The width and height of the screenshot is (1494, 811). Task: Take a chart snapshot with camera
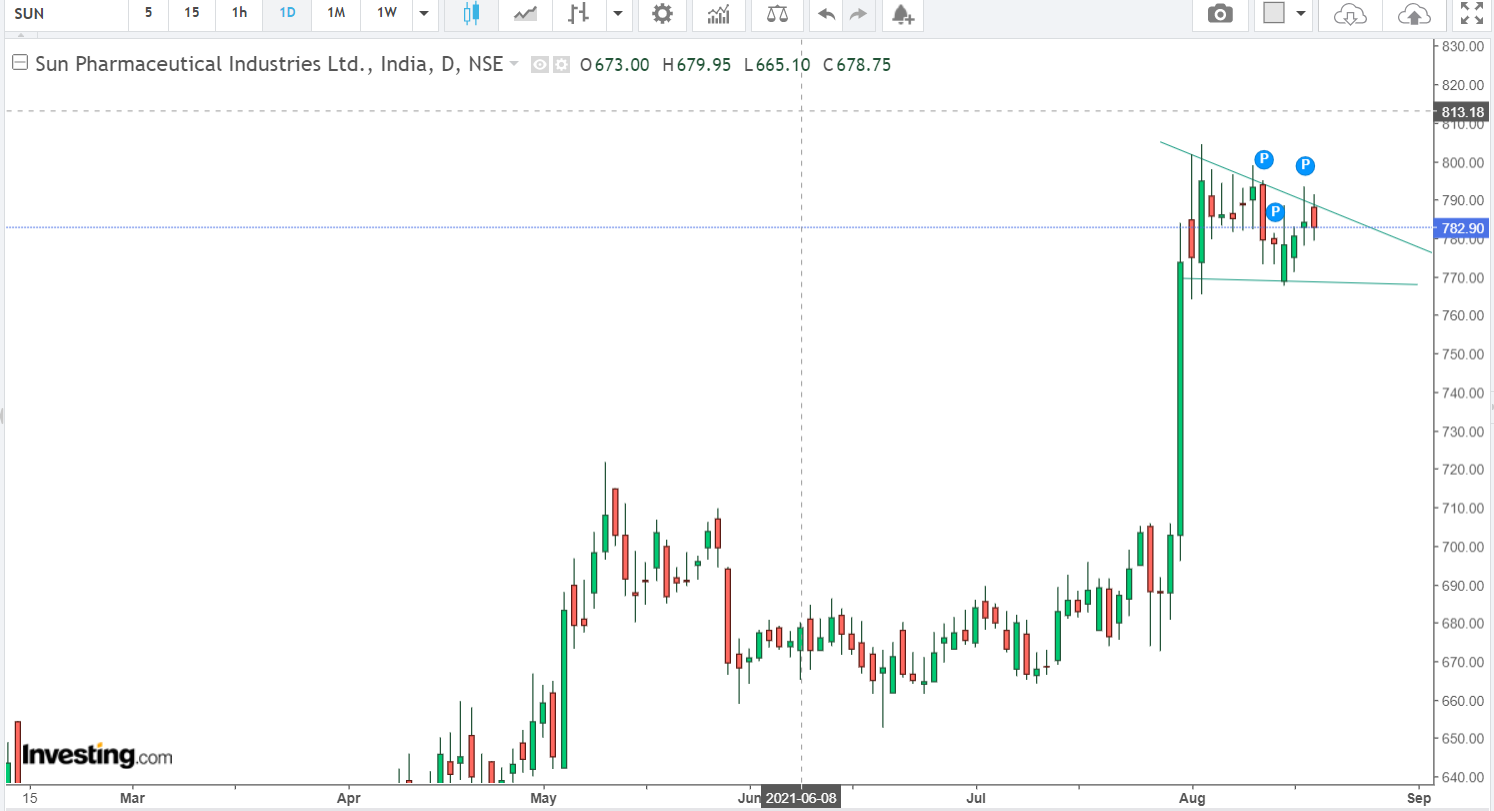click(x=1219, y=14)
